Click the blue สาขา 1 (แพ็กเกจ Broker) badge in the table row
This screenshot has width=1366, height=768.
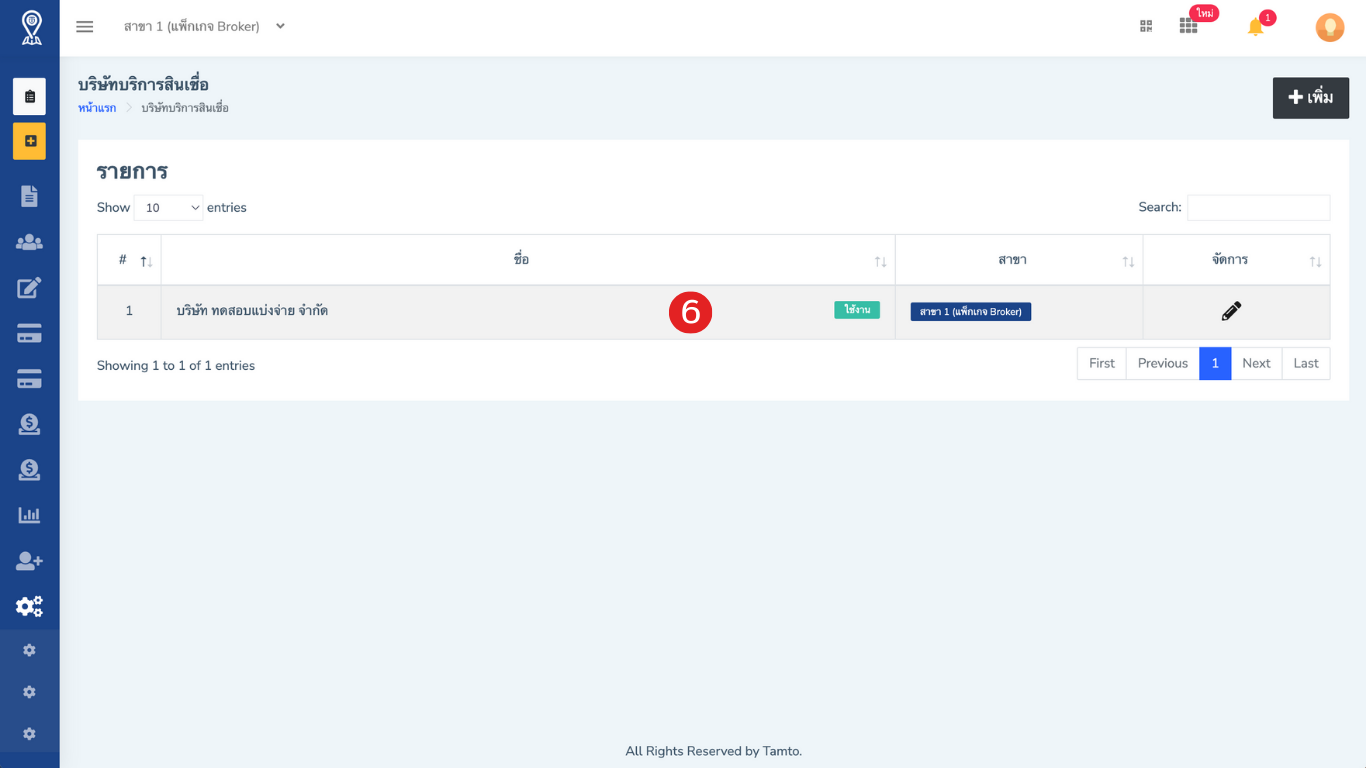click(970, 312)
